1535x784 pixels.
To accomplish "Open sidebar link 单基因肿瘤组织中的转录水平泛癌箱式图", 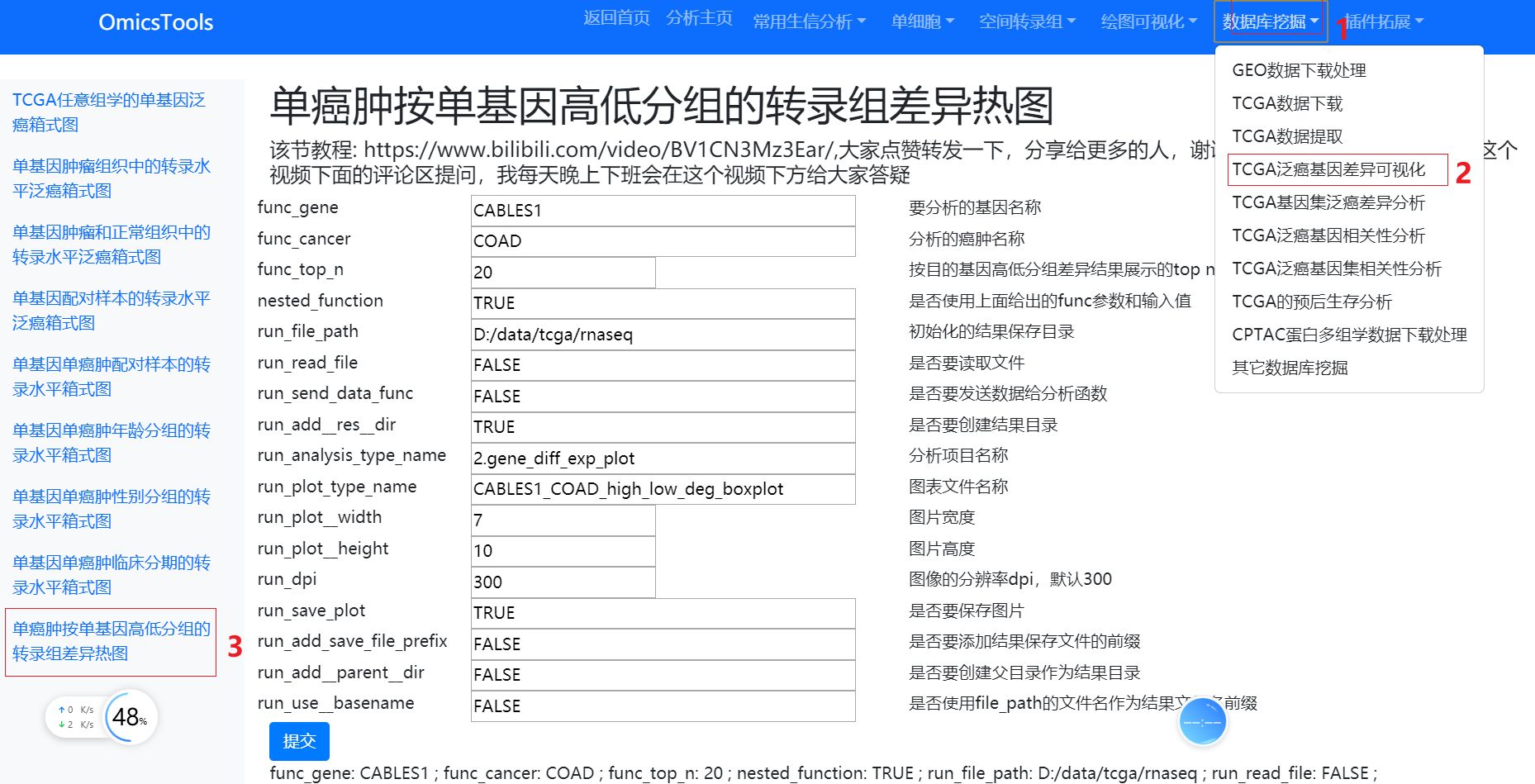I will pos(112,178).
